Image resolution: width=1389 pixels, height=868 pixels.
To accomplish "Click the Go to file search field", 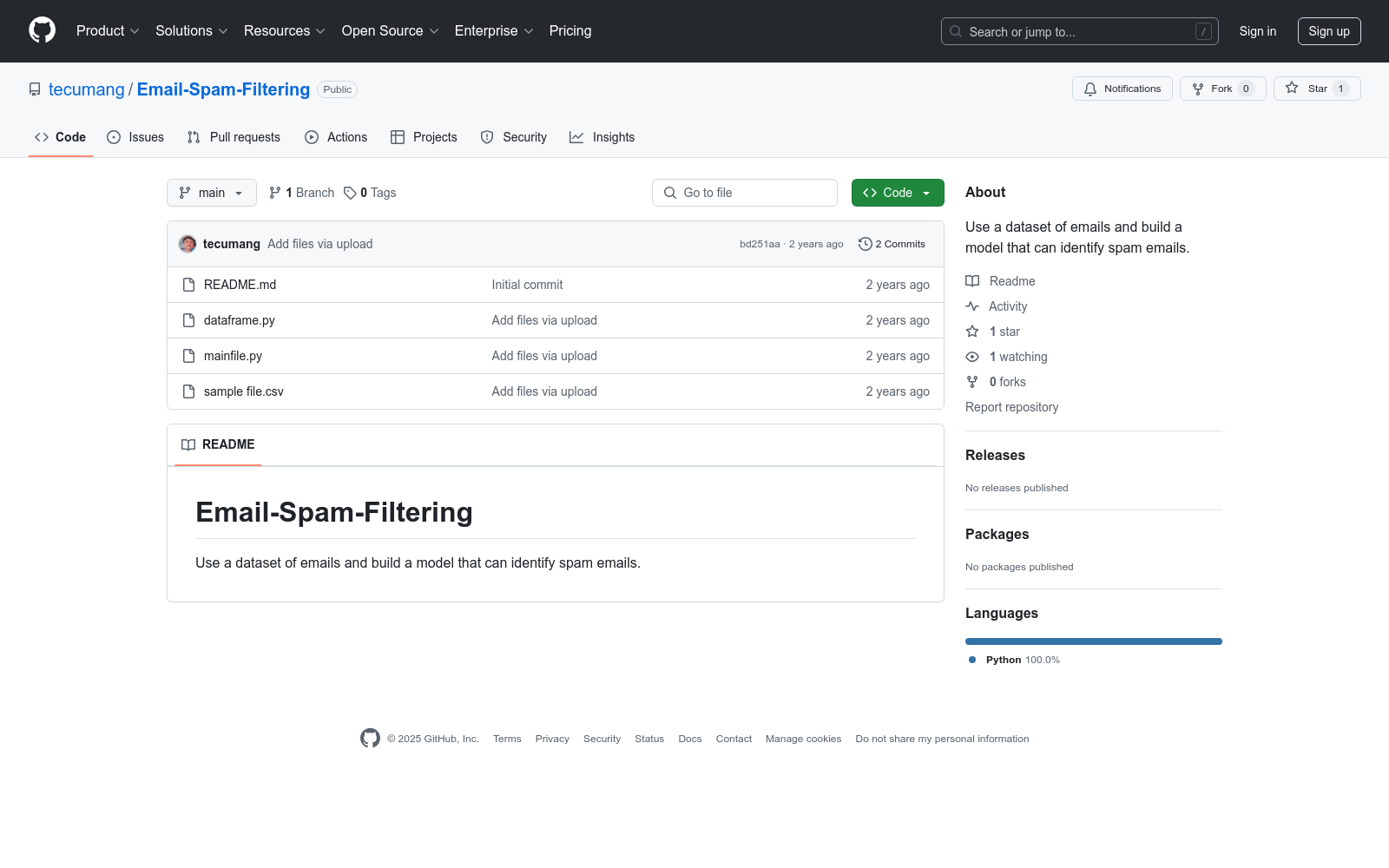I will (744, 193).
